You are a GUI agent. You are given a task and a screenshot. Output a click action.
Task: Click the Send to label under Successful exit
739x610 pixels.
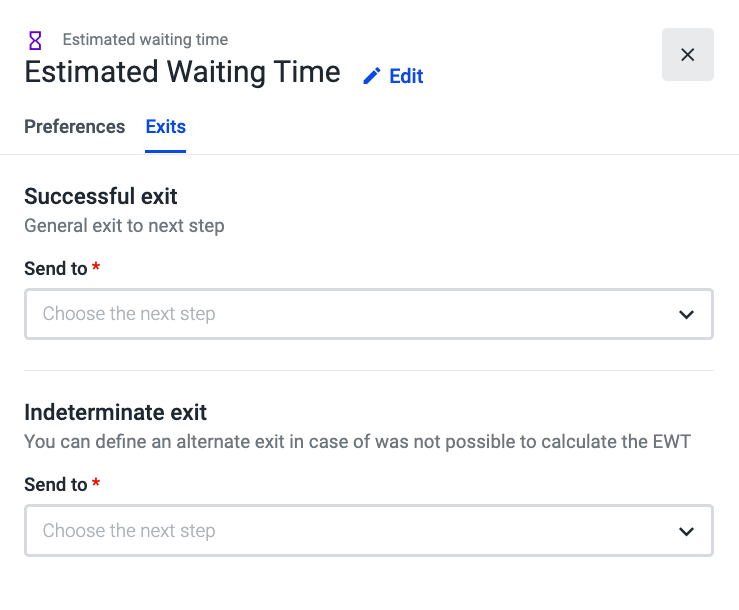point(56,268)
